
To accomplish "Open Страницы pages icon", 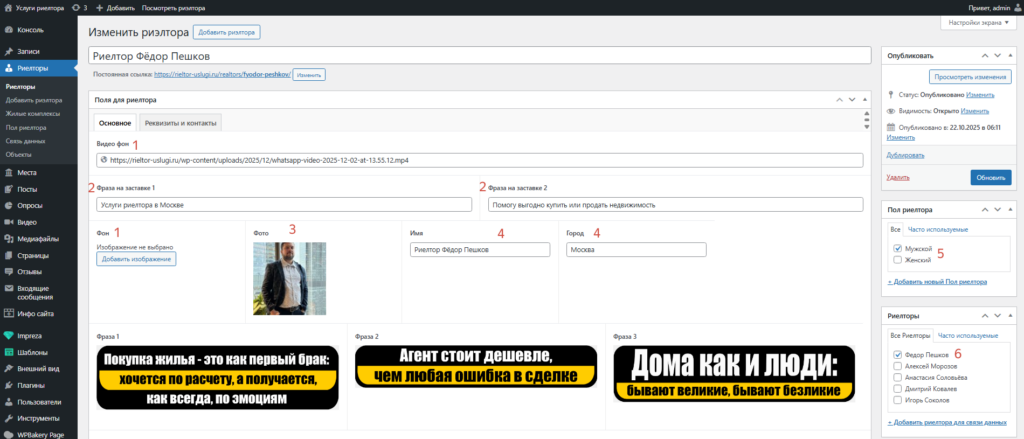I will (8, 255).
